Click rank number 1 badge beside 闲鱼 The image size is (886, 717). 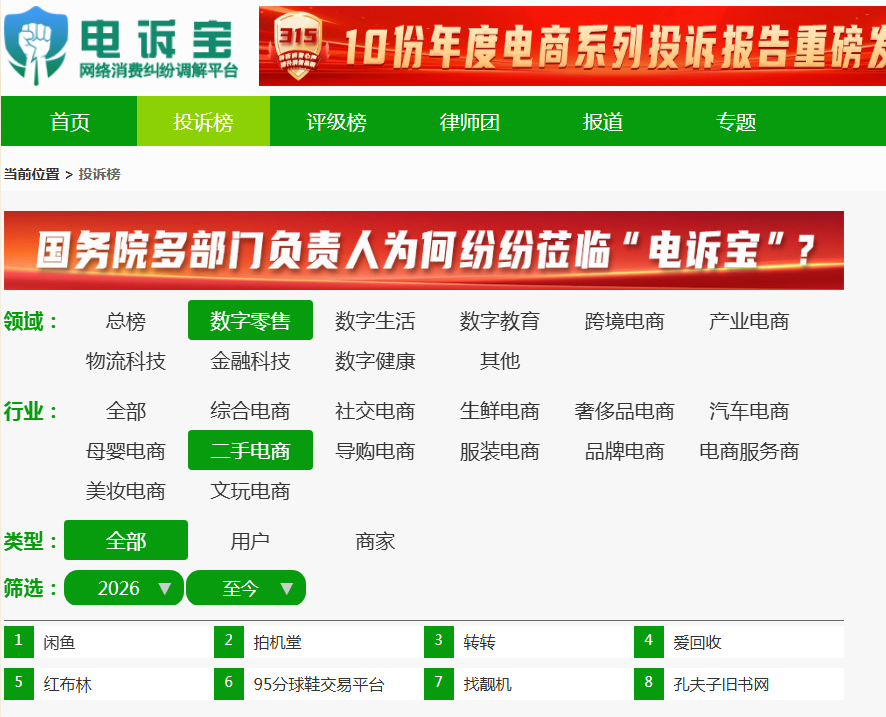coord(19,641)
